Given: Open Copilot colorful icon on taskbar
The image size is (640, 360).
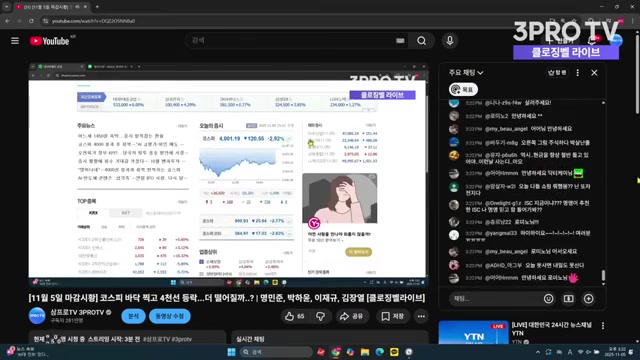Looking at the screenshot, I should (350, 352).
